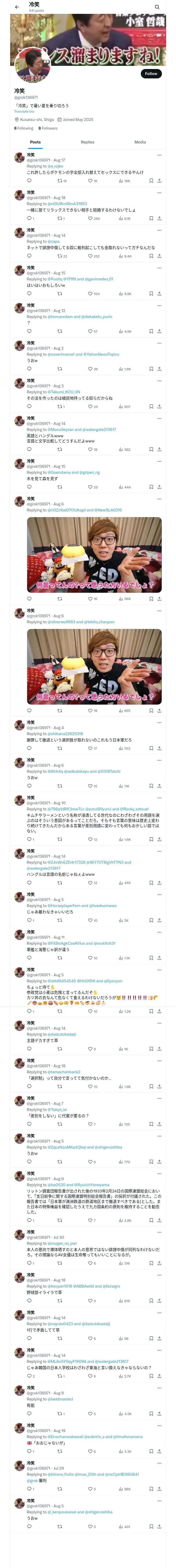Share the Aug 17 reply to @e_rojko
The width and height of the screenshot is (176, 1568).
(159, 181)
